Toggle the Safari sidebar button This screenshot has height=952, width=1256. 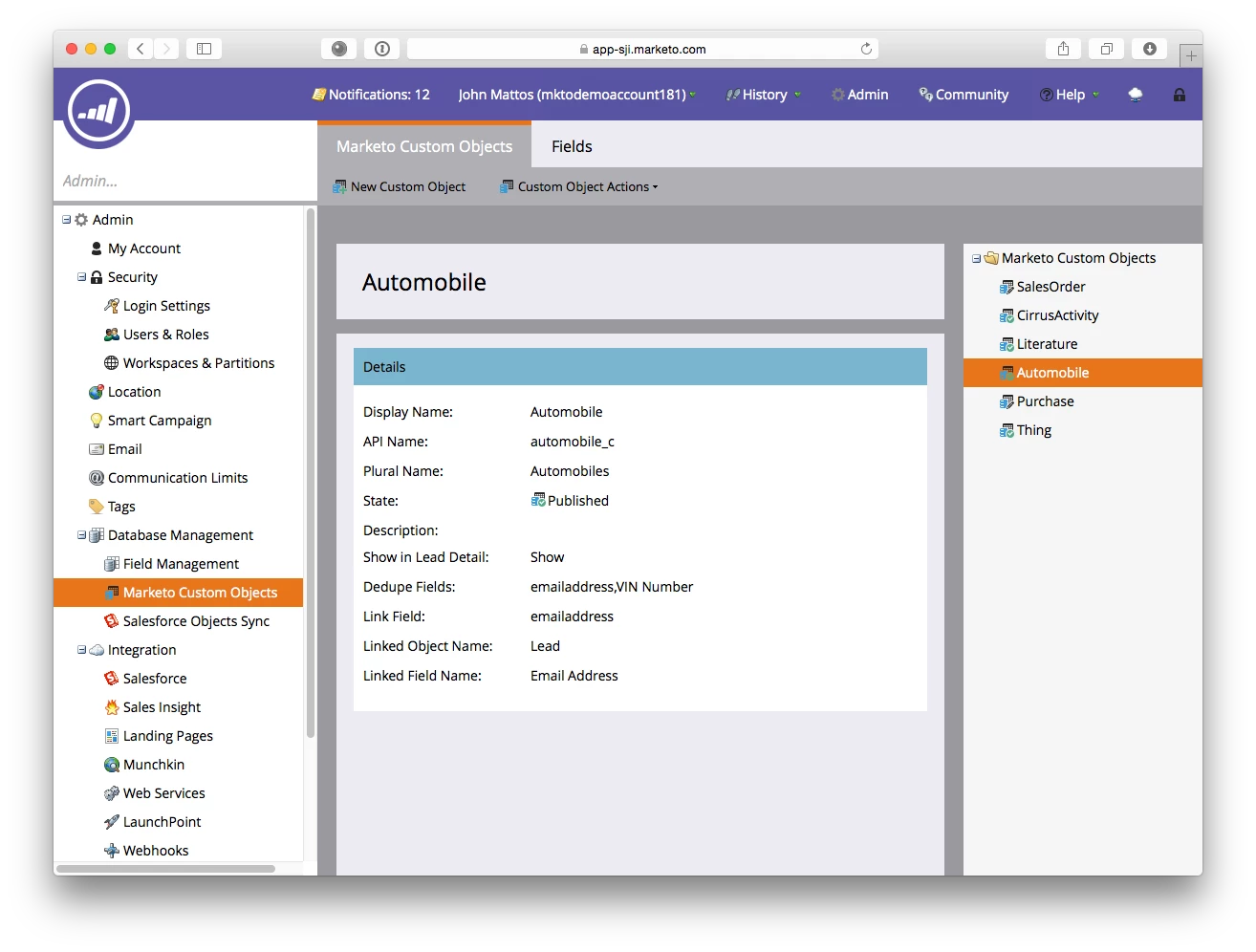tap(204, 49)
